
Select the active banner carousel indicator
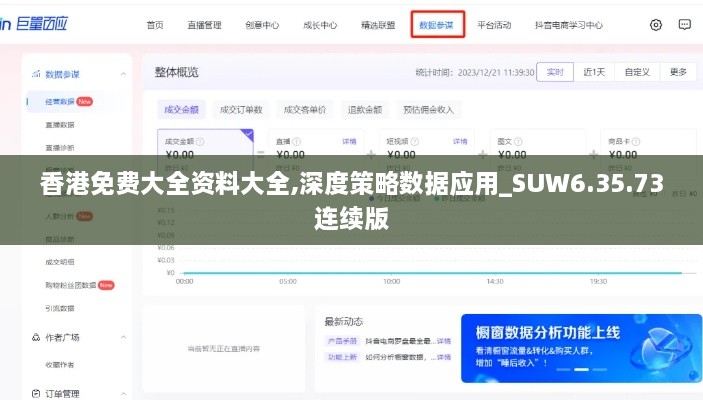click(581, 370)
